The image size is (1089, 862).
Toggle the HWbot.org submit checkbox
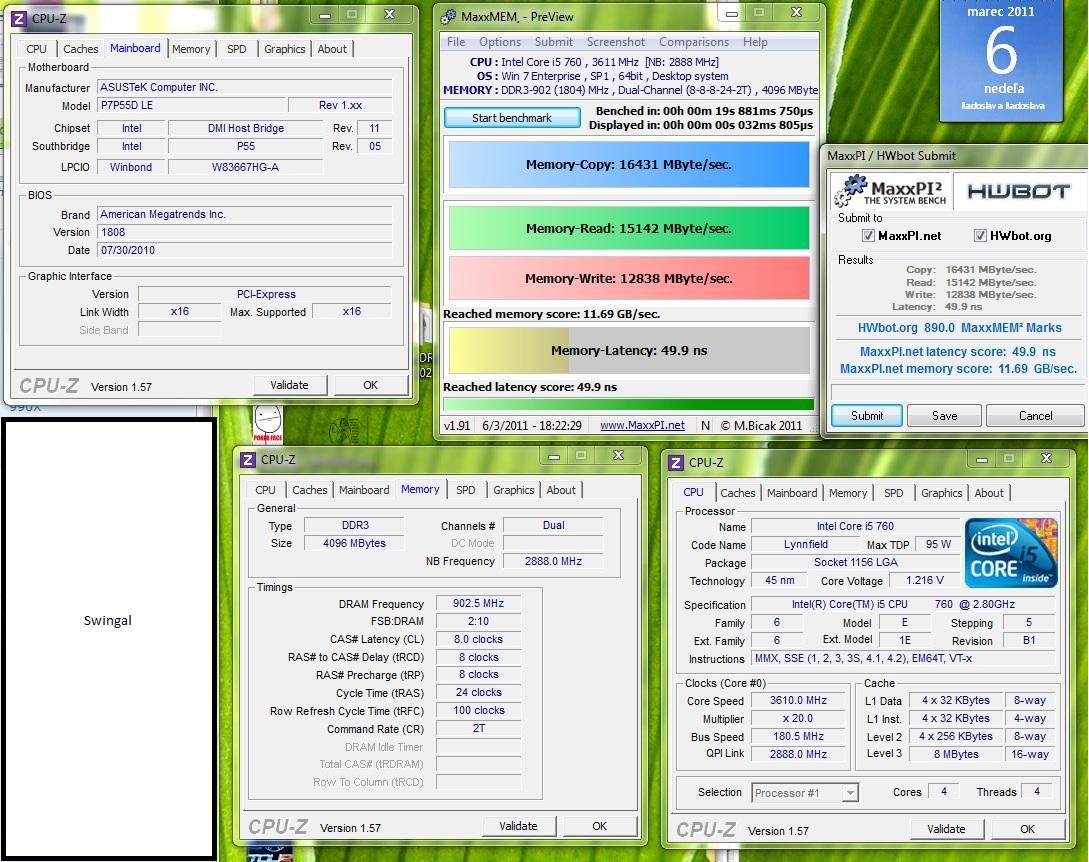(980, 235)
